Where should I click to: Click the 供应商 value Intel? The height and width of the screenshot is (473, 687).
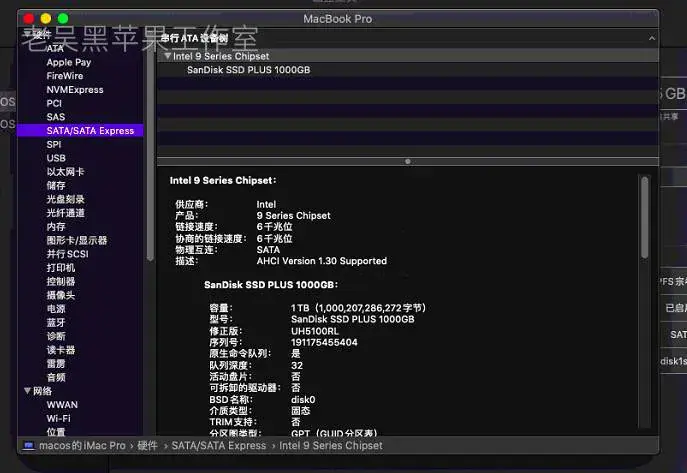click(x=266, y=205)
